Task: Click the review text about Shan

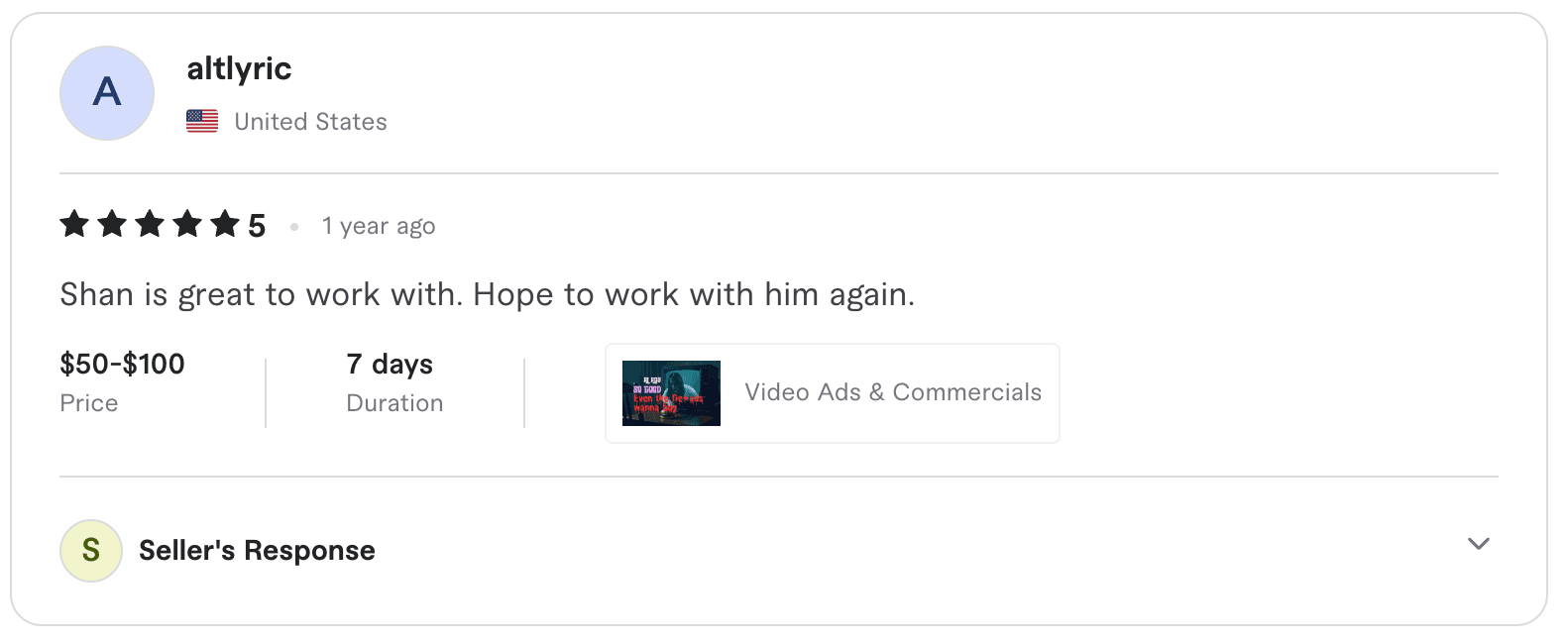Action: click(x=487, y=295)
